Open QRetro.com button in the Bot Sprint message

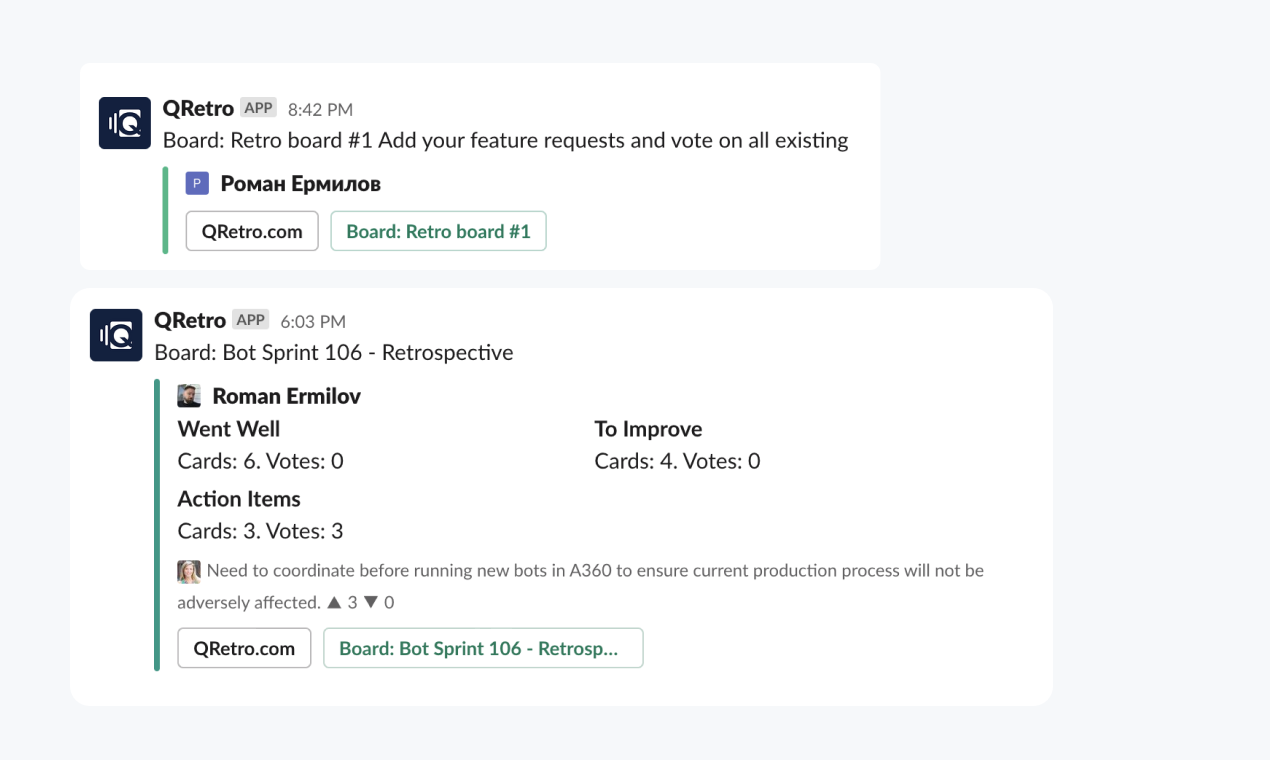point(244,648)
